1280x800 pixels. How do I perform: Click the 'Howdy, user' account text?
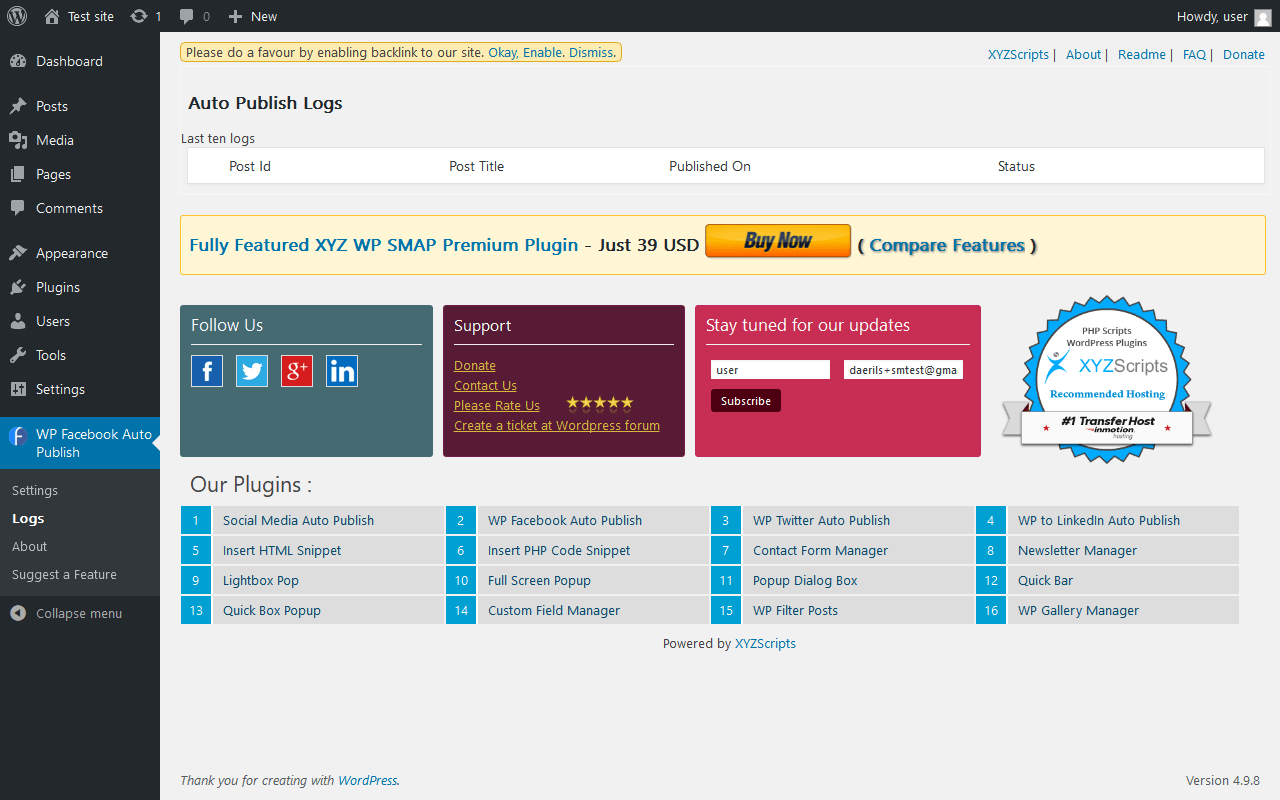pos(1212,16)
